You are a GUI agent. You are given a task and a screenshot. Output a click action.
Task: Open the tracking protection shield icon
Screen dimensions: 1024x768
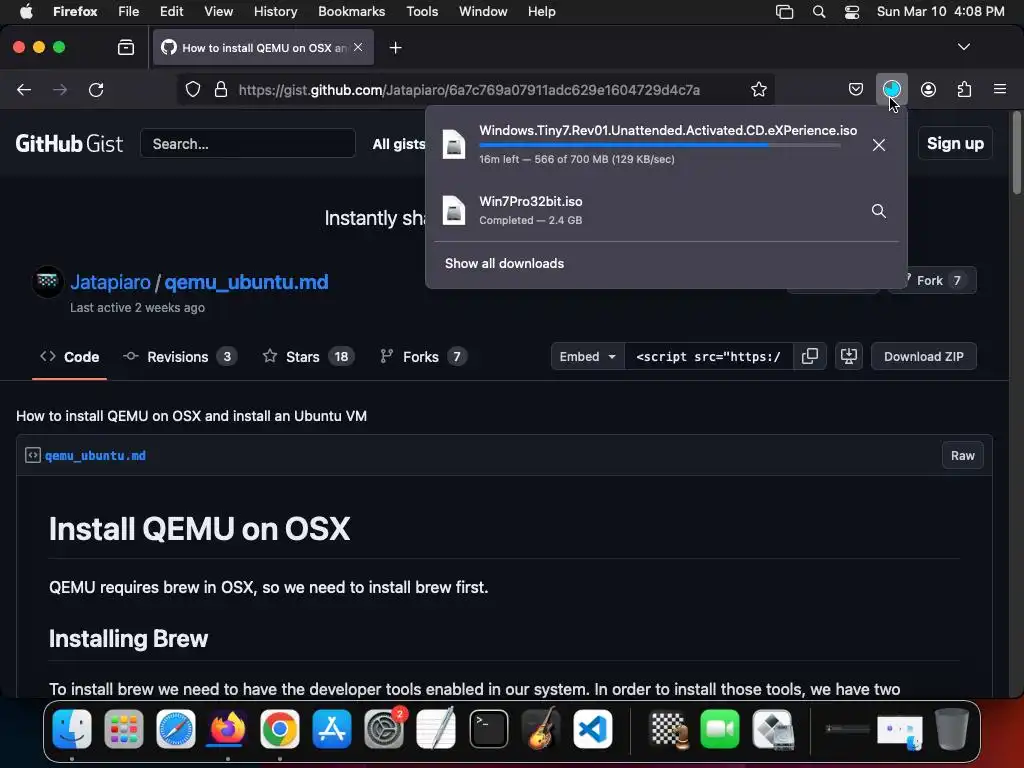(193, 89)
